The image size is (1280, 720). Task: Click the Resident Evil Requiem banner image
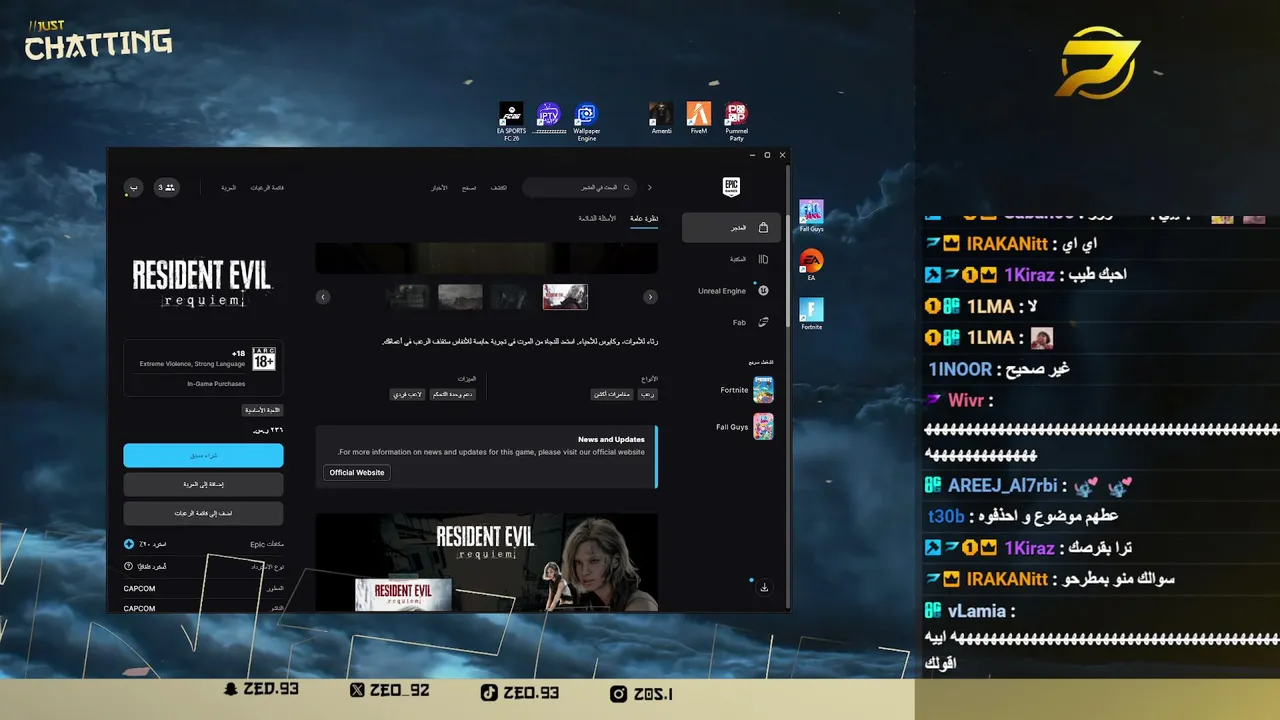click(x=487, y=562)
